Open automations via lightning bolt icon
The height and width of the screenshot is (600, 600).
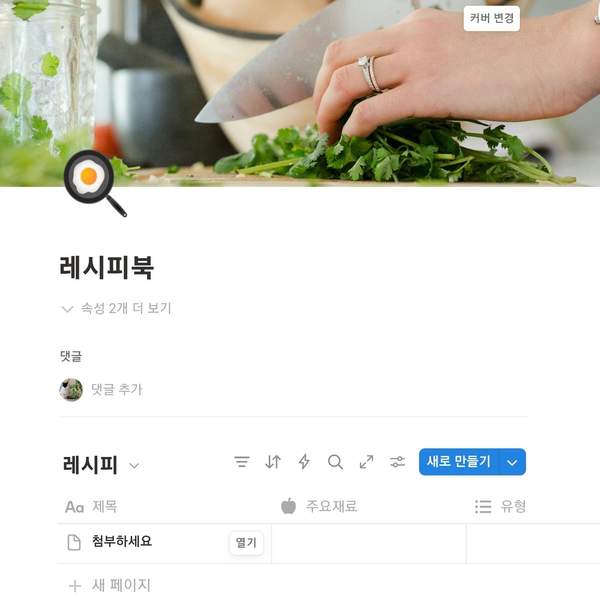pyautogui.click(x=304, y=462)
